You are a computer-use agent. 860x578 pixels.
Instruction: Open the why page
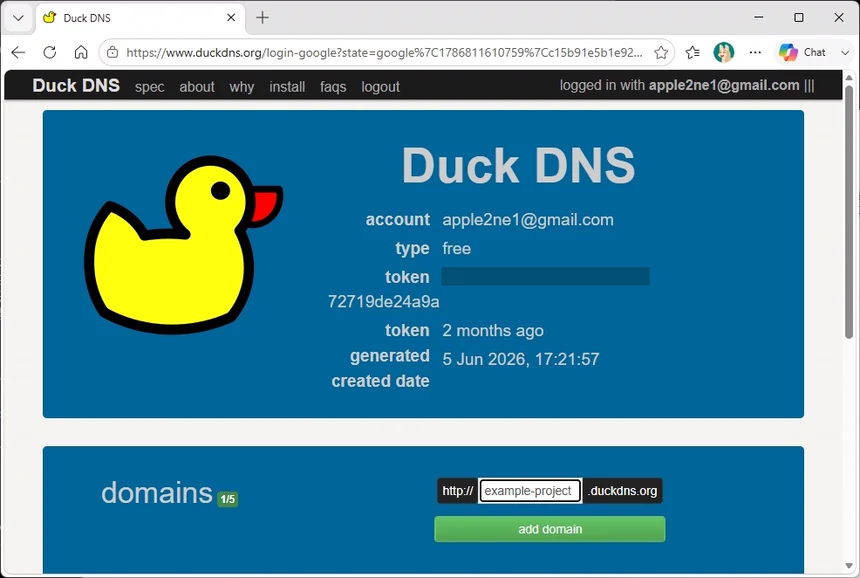tap(241, 87)
